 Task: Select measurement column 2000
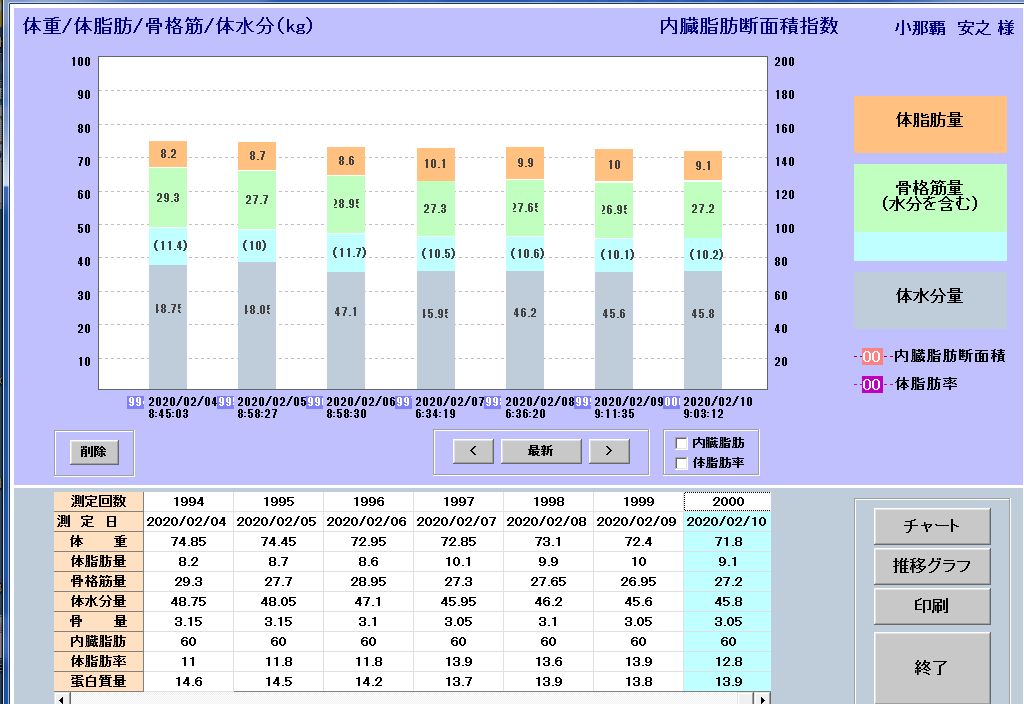[728, 502]
